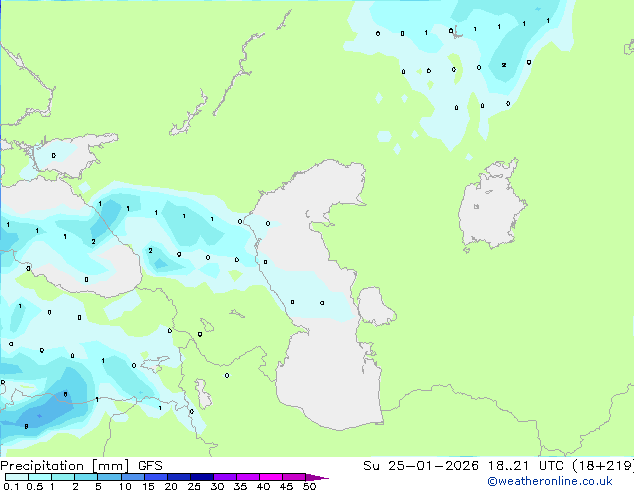Screen dimensions: 634x490
Task: Click the '50' legend scale label
Action: coord(309,486)
